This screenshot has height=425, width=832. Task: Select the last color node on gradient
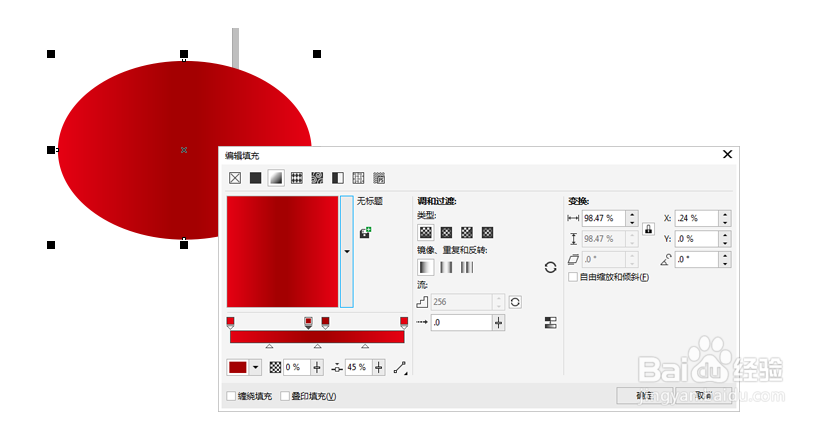pyautogui.click(x=404, y=323)
